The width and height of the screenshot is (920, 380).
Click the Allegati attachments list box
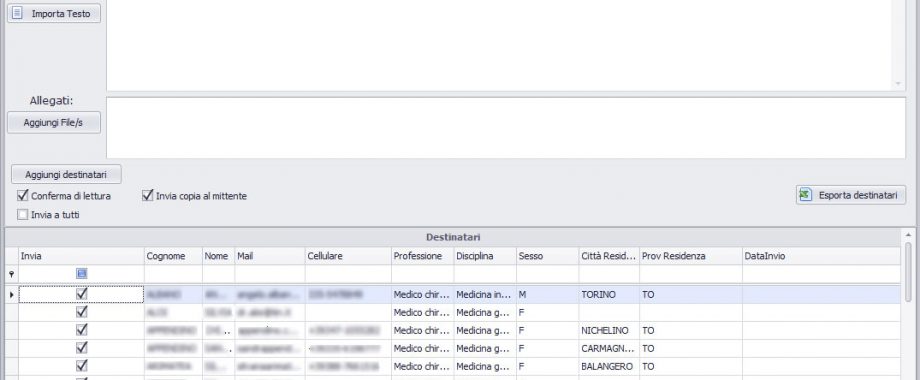click(x=506, y=127)
